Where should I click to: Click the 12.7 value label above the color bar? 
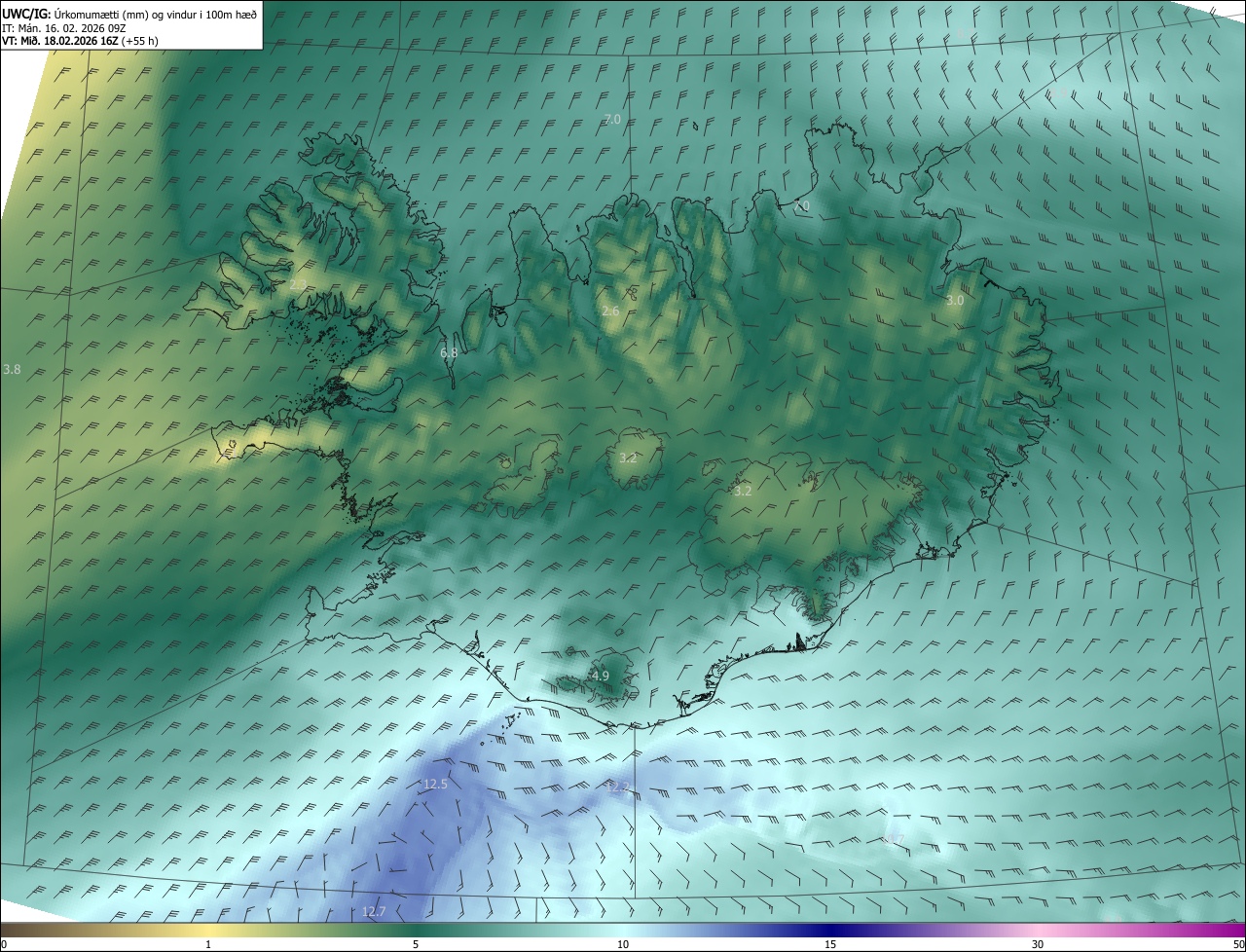[374, 912]
